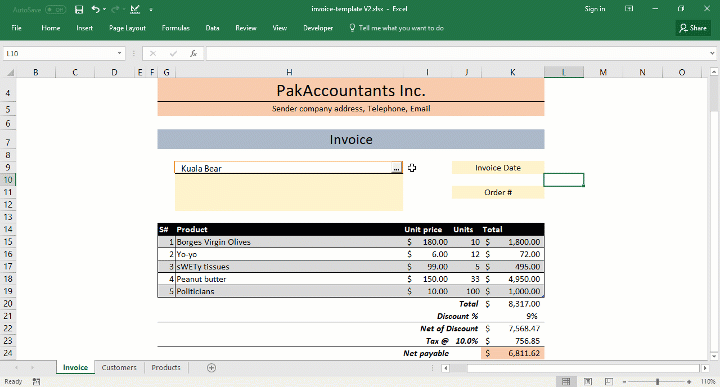Click Sign in link
The image size is (720, 387).
pos(595,9)
